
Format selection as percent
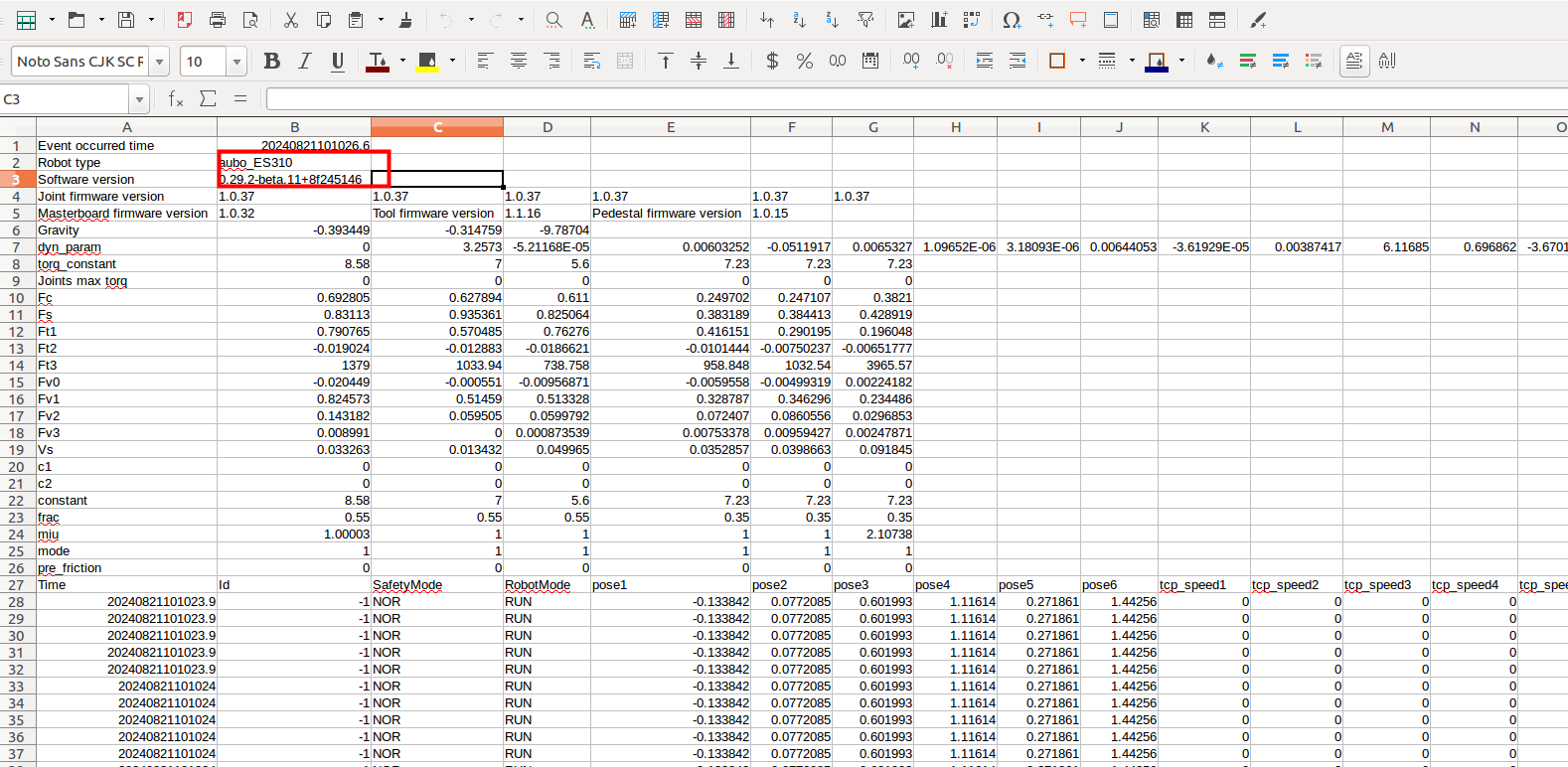coord(805,62)
